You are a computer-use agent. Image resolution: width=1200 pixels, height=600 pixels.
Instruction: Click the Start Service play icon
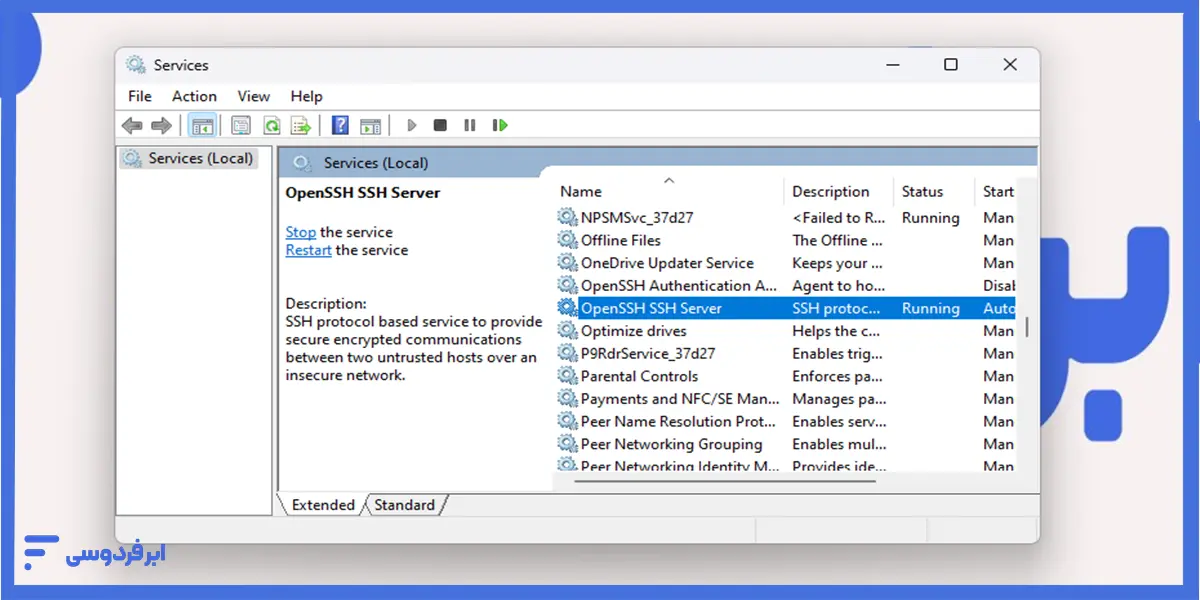tap(411, 125)
